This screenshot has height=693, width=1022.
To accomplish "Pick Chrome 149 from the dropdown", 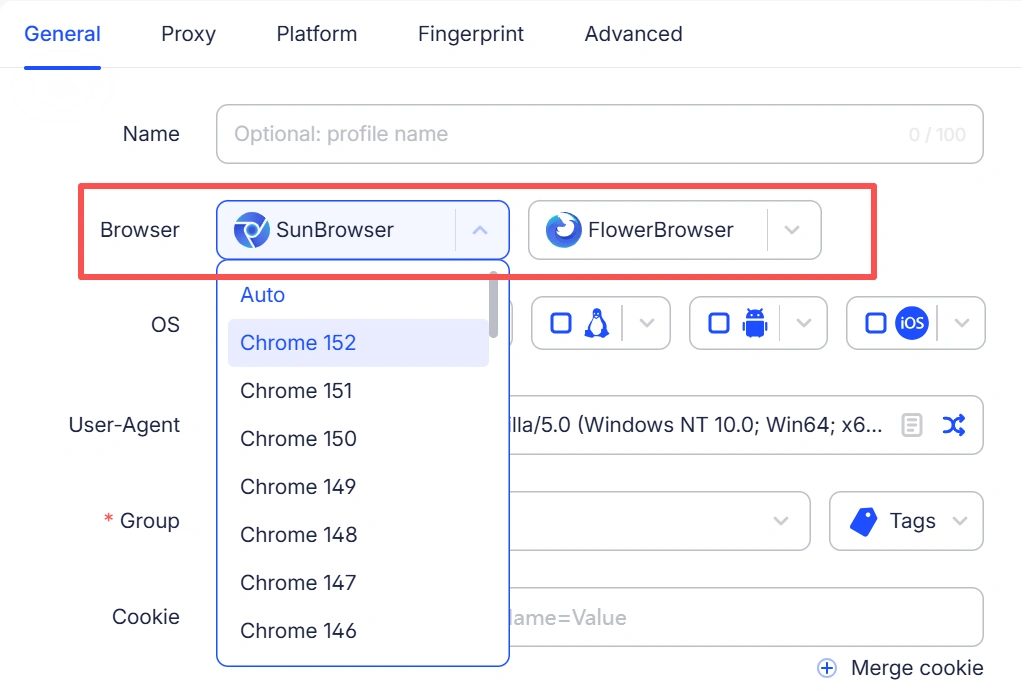I will tap(358, 486).
